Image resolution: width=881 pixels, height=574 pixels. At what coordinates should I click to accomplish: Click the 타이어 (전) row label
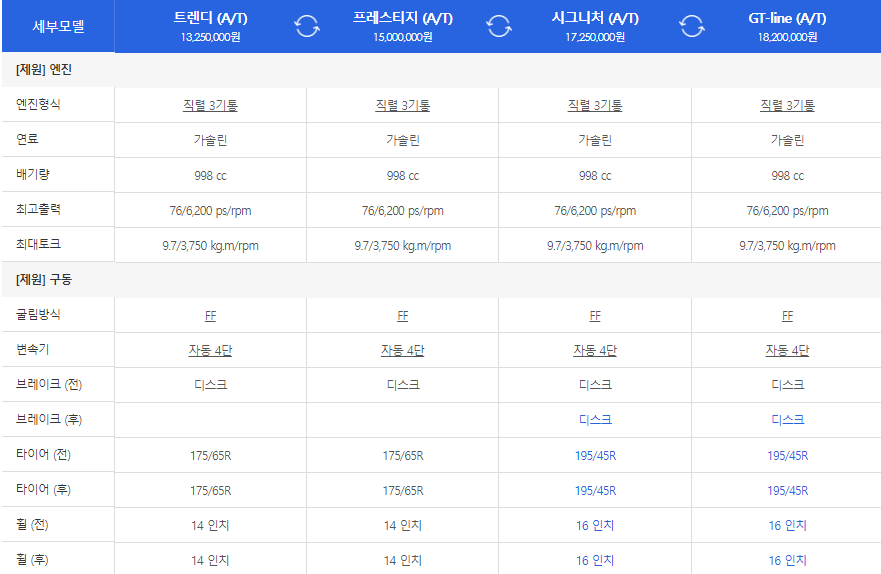tap(43, 454)
